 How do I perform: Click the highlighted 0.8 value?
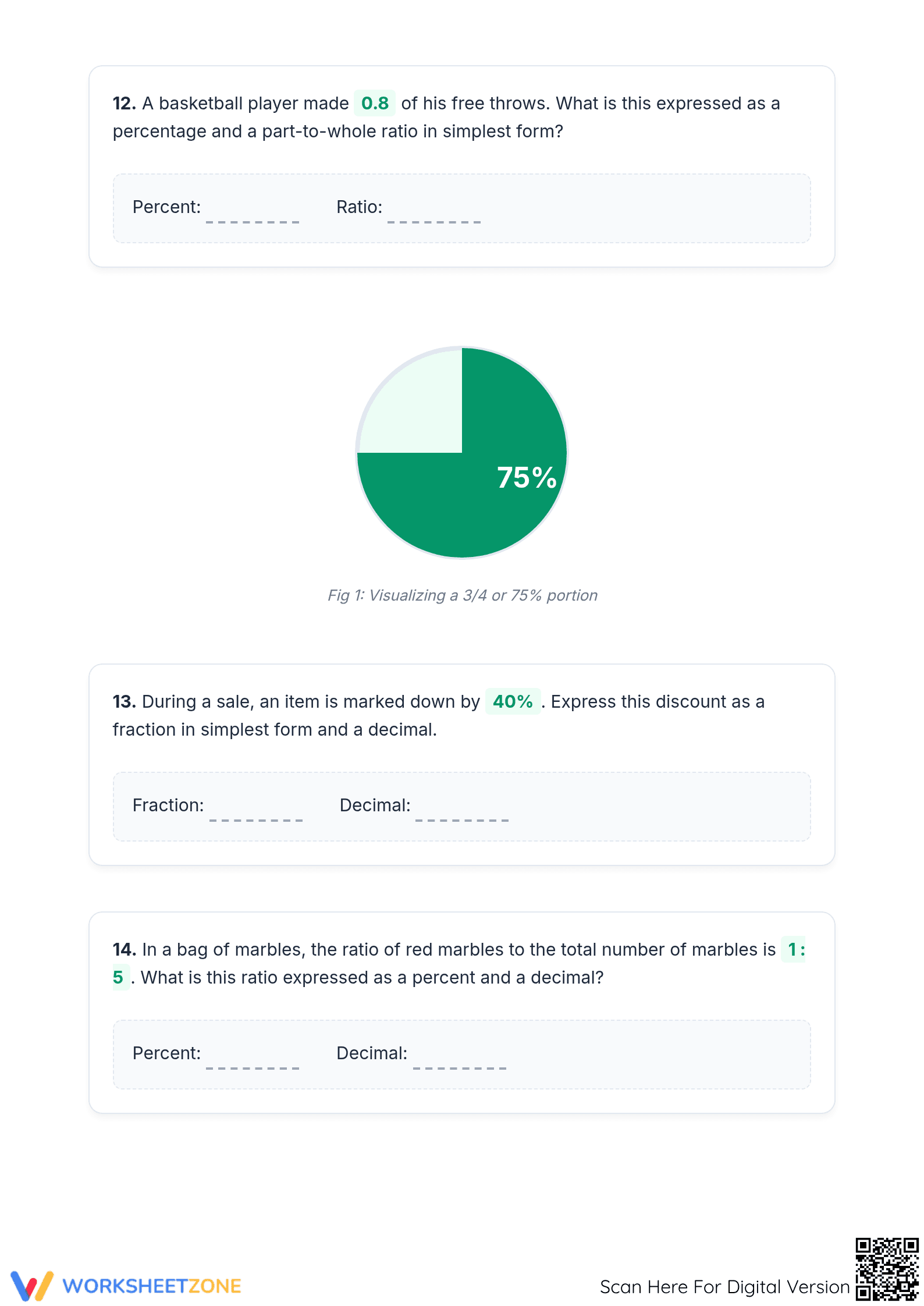pyautogui.click(x=375, y=104)
